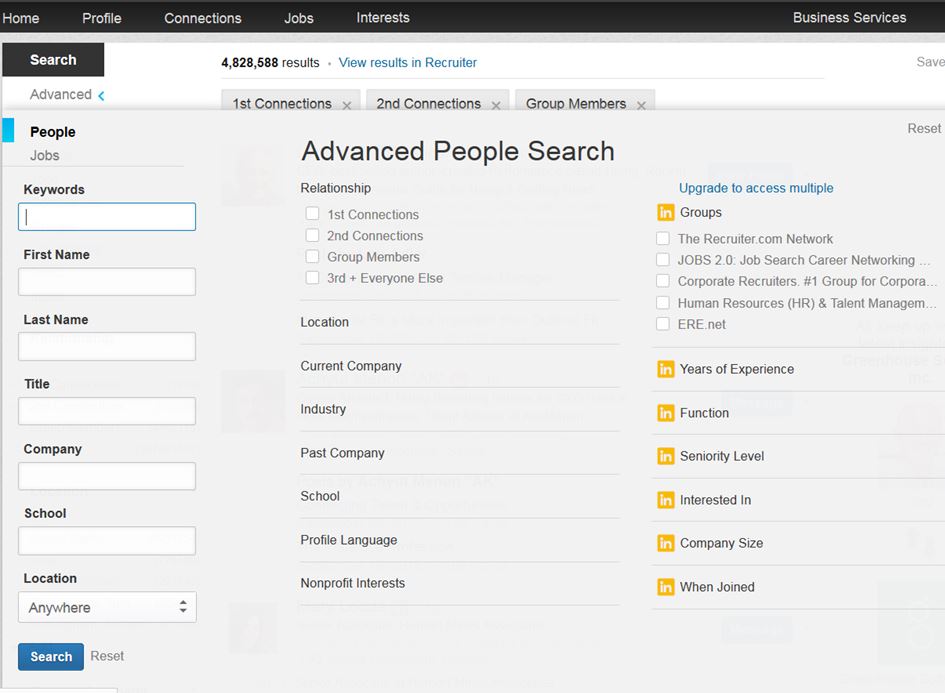Open the Connections menu
Viewport: 945px width, 693px height.
click(x=202, y=18)
